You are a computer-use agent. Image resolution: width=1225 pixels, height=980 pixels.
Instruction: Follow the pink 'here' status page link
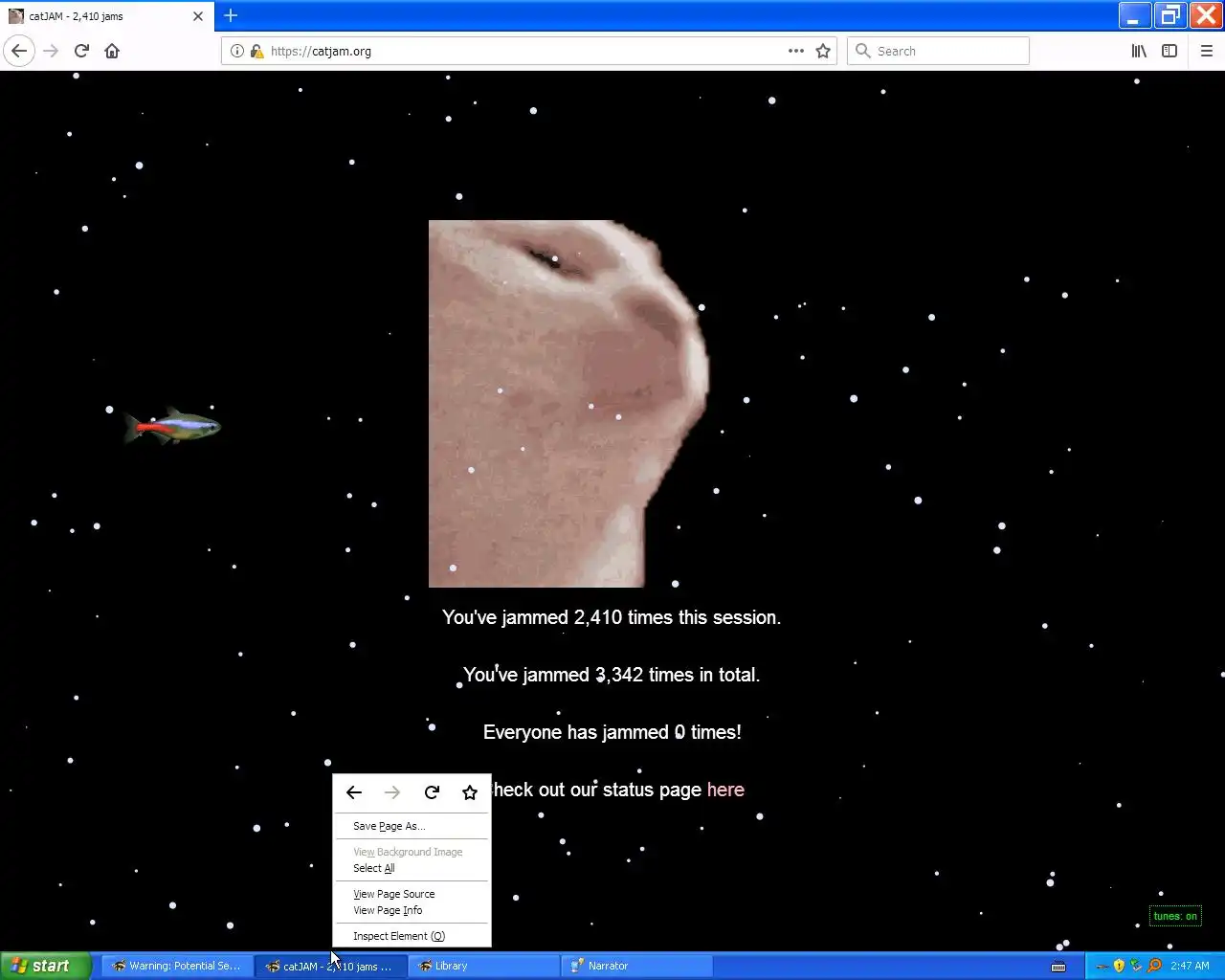point(725,790)
